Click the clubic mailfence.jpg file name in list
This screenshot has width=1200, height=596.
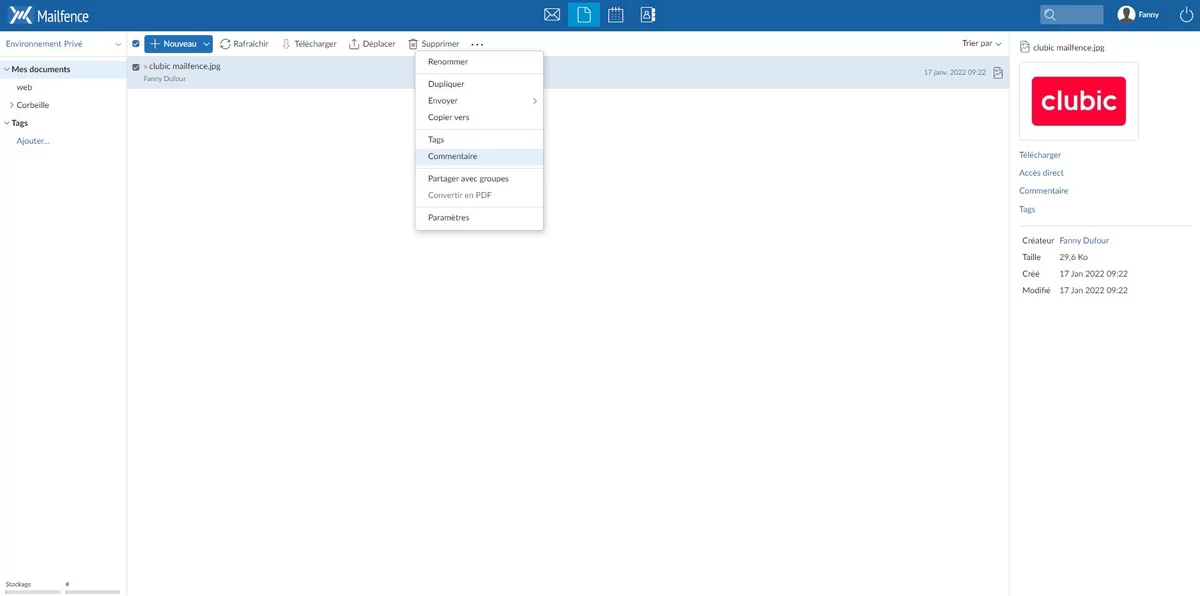(x=185, y=66)
